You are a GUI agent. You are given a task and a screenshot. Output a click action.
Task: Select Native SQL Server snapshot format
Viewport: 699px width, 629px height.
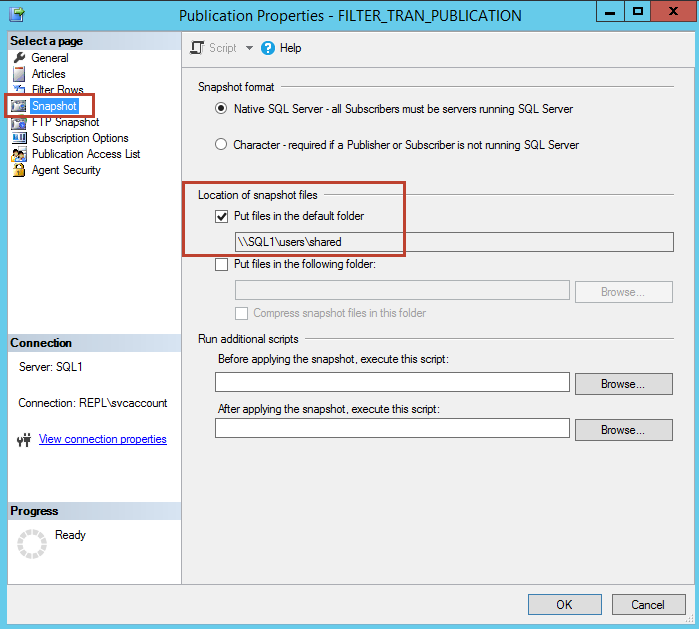221,109
